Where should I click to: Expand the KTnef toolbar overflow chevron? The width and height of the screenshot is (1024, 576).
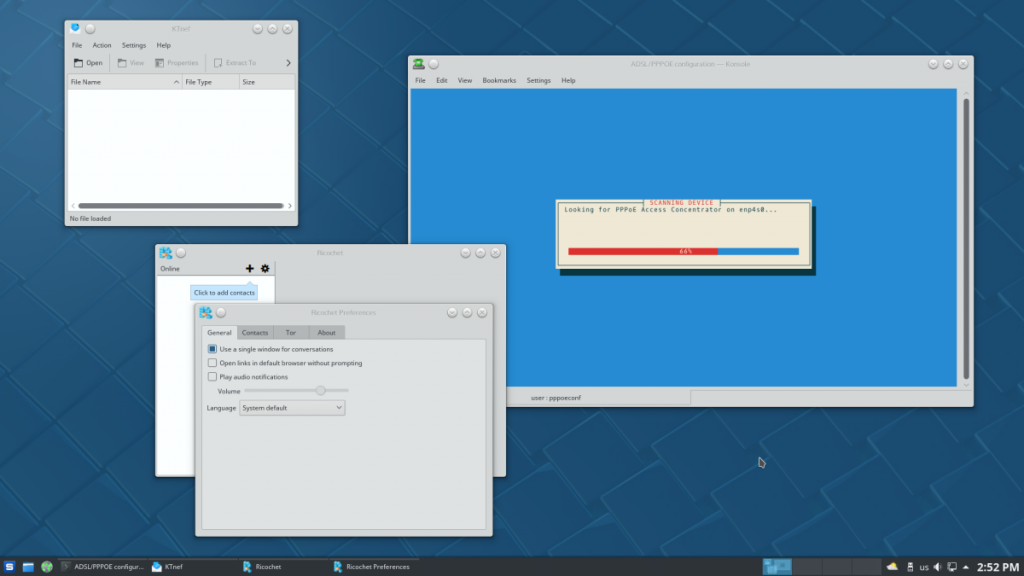(x=288, y=63)
